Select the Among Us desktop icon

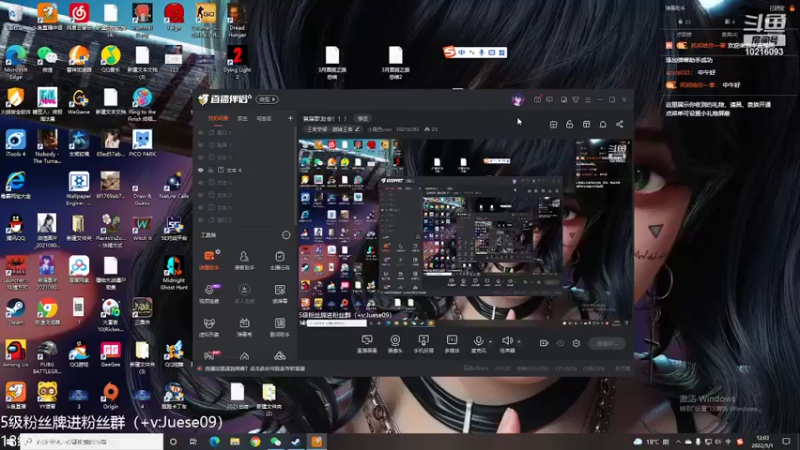(15, 354)
